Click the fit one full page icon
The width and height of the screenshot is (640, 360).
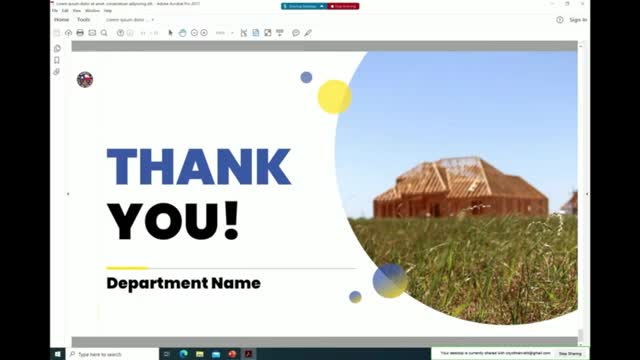[256, 33]
